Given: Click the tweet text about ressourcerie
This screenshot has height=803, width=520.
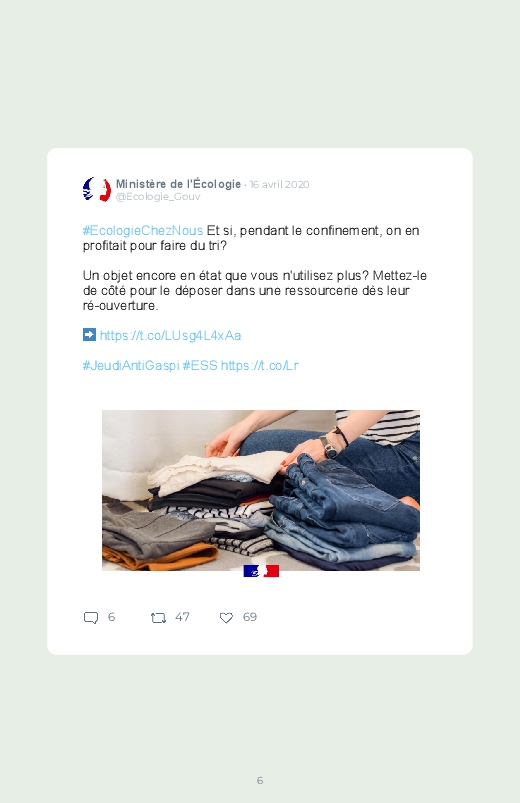Looking at the screenshot, I should 255,290.
